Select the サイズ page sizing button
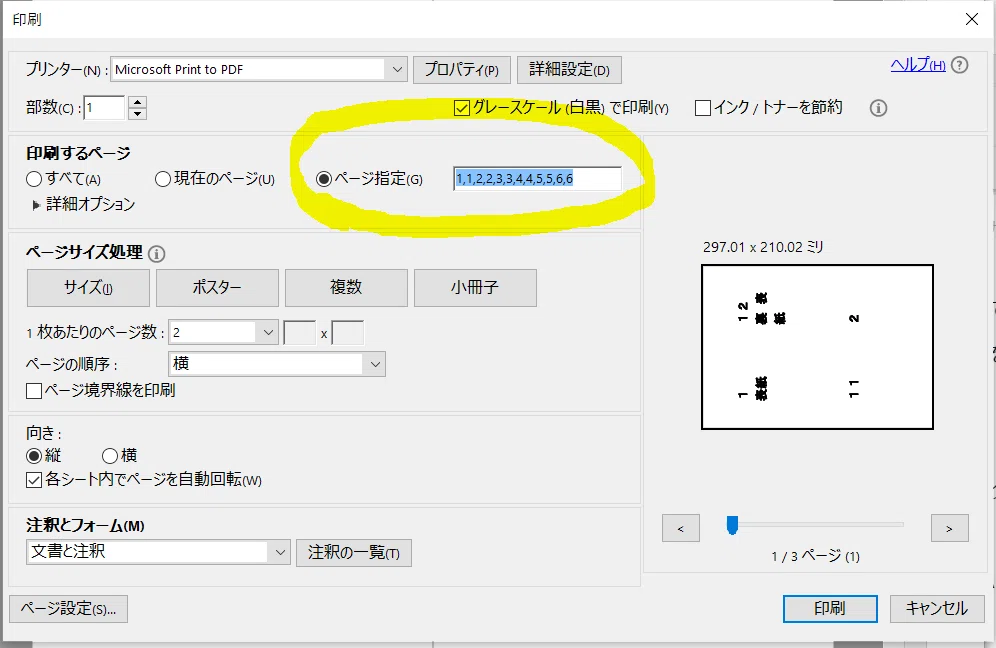 tap(88, 288)
